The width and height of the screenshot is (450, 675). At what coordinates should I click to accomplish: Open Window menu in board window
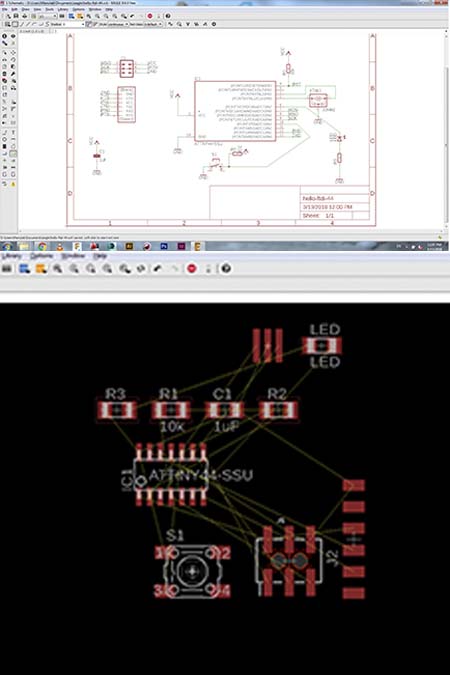coord(73,256)
